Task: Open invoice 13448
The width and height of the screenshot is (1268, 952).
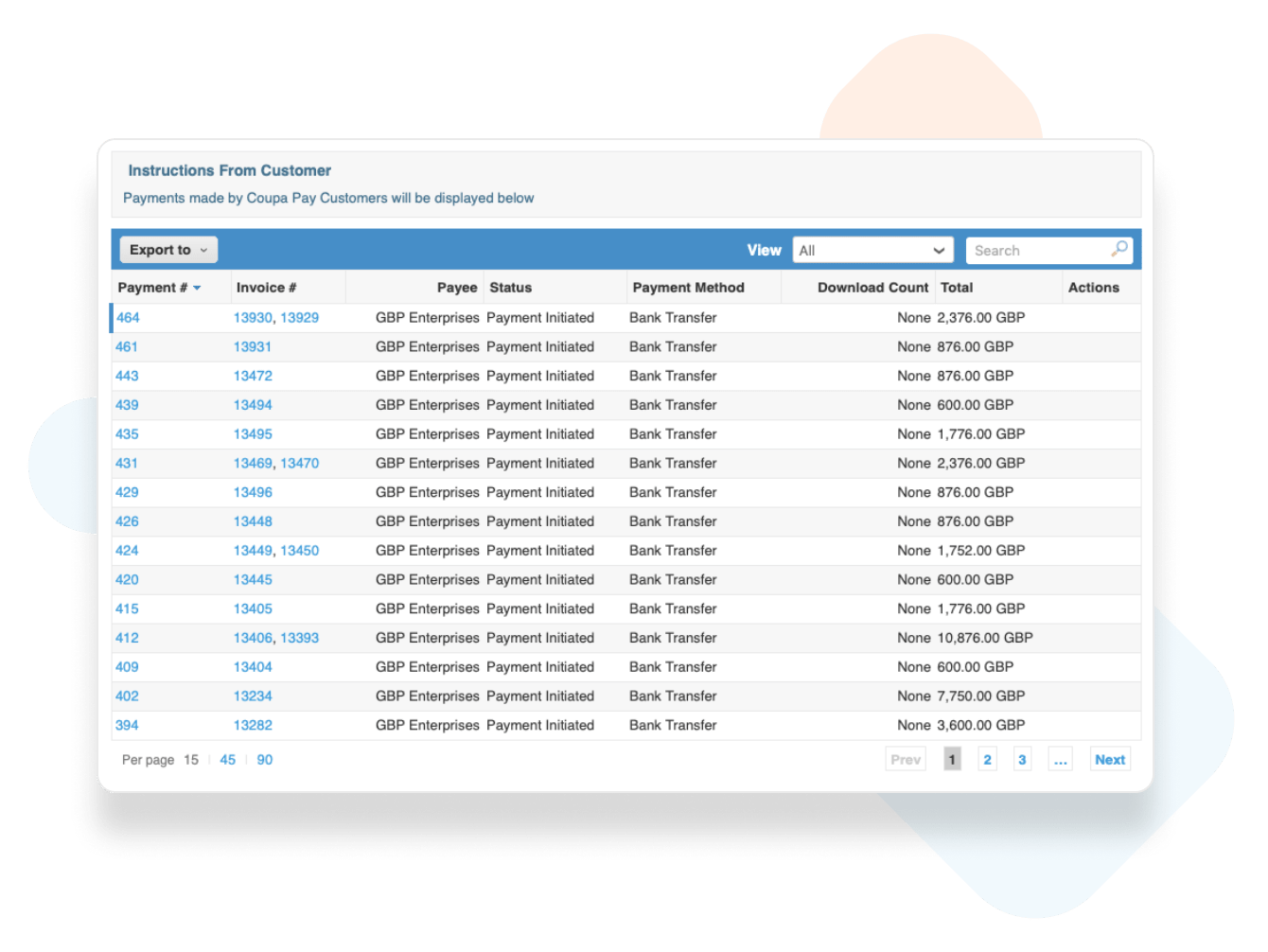Action: tap(253, 521)
